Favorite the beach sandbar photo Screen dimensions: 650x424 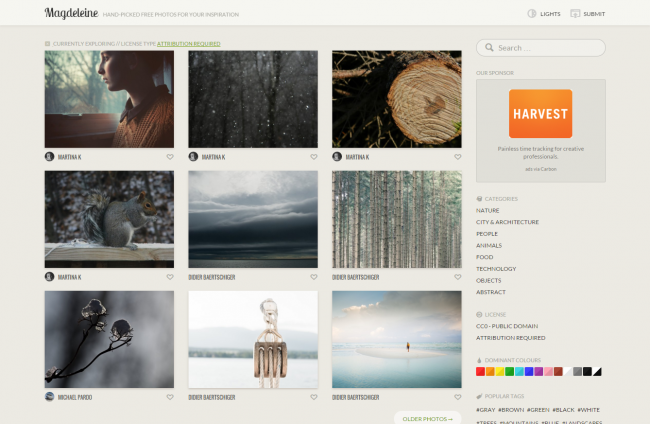pos(458,397)
